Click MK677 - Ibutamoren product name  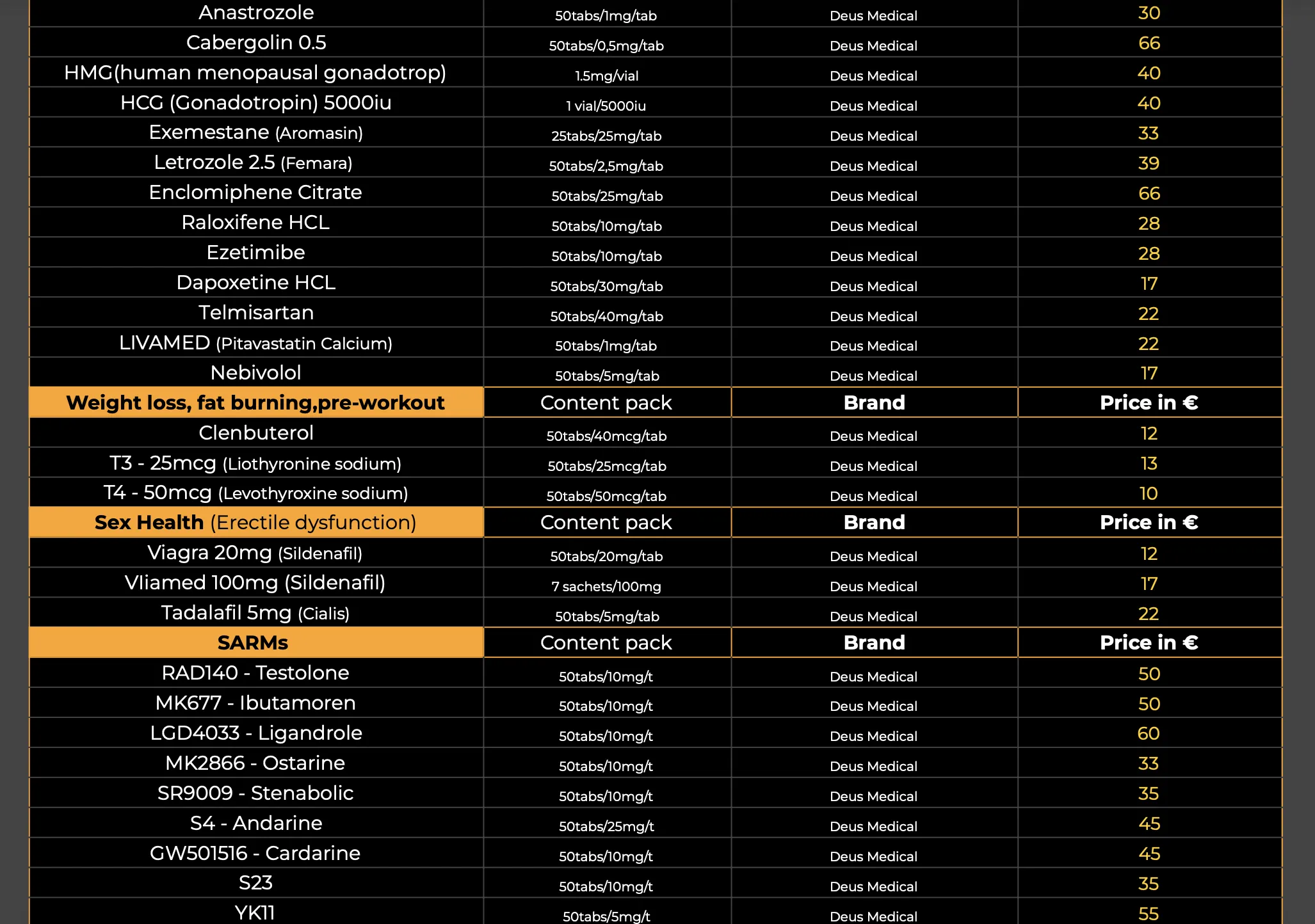pos(255,703)
